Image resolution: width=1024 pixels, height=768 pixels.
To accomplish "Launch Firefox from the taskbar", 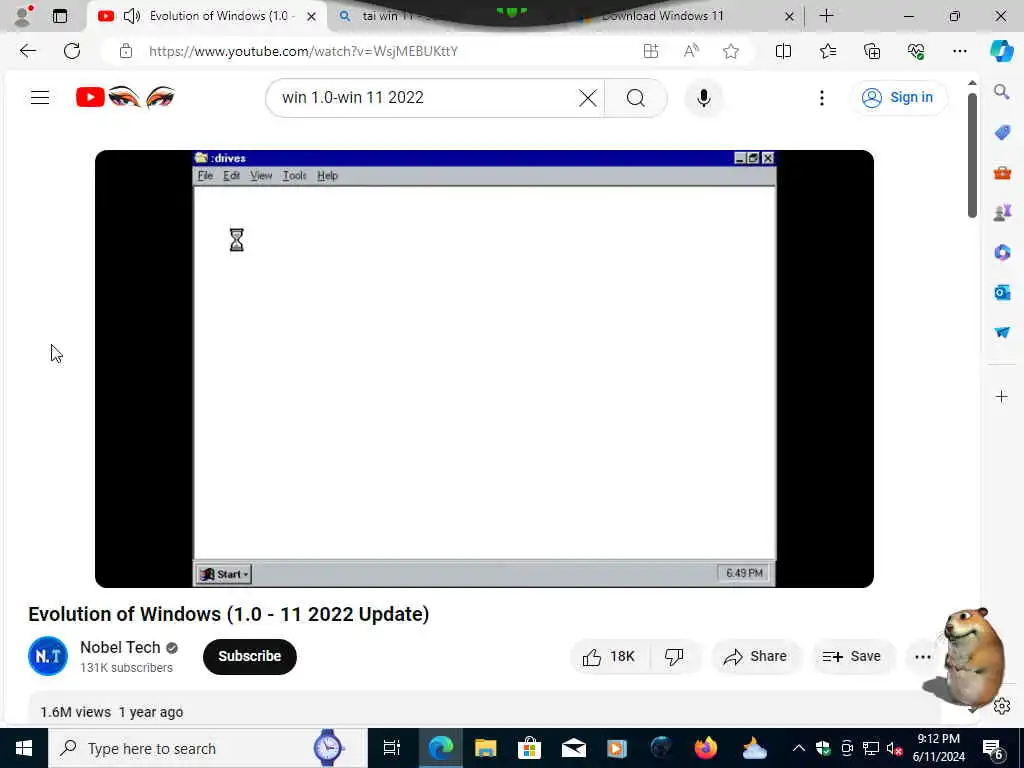I will 706,748.
